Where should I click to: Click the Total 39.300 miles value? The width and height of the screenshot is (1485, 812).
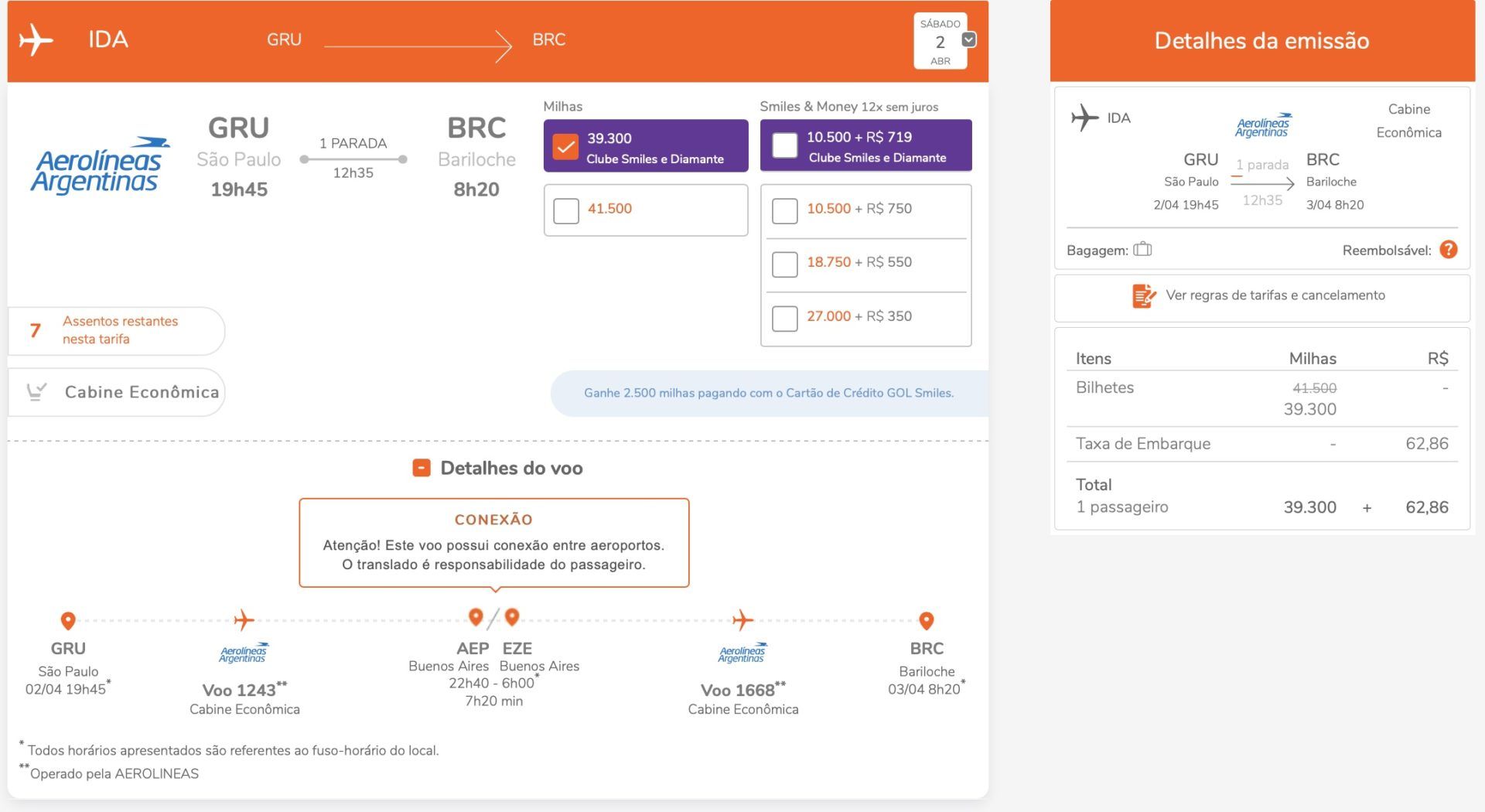point(1310,507)
